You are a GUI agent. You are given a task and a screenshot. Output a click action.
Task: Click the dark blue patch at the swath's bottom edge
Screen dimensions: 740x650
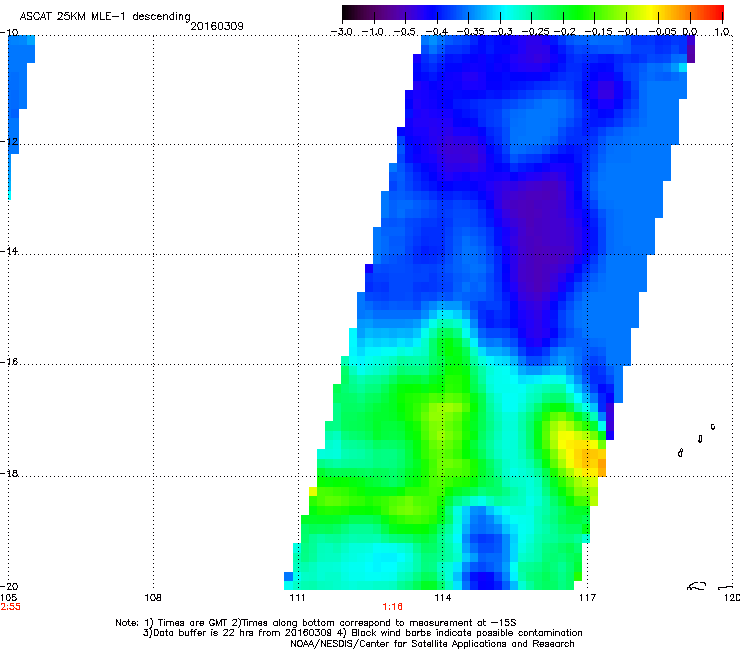(482, 581)
